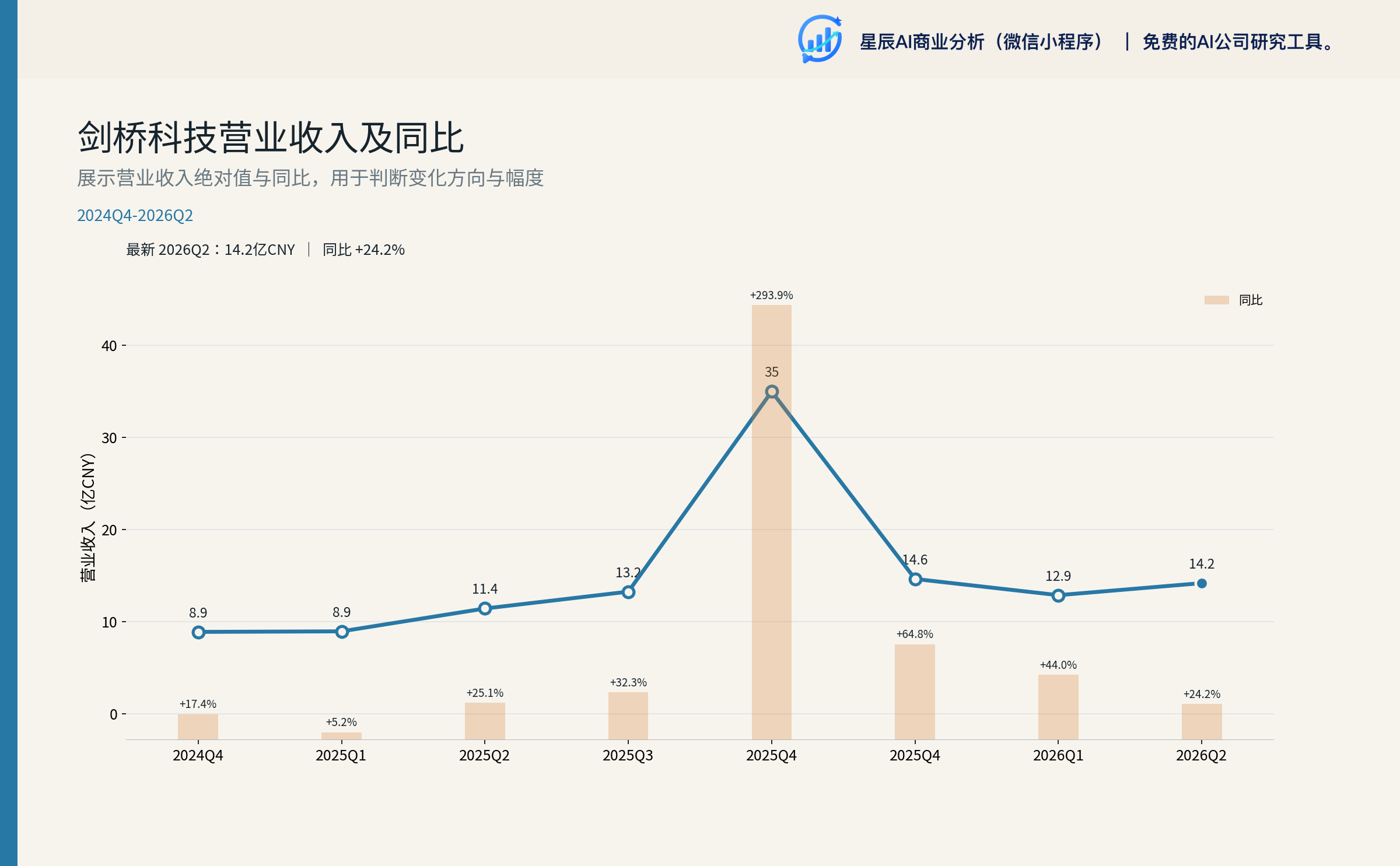Screen dimensions: 1400x866
Task: Click the y-axis title 营业收入（亿CNY）
Action: (87, 517)
